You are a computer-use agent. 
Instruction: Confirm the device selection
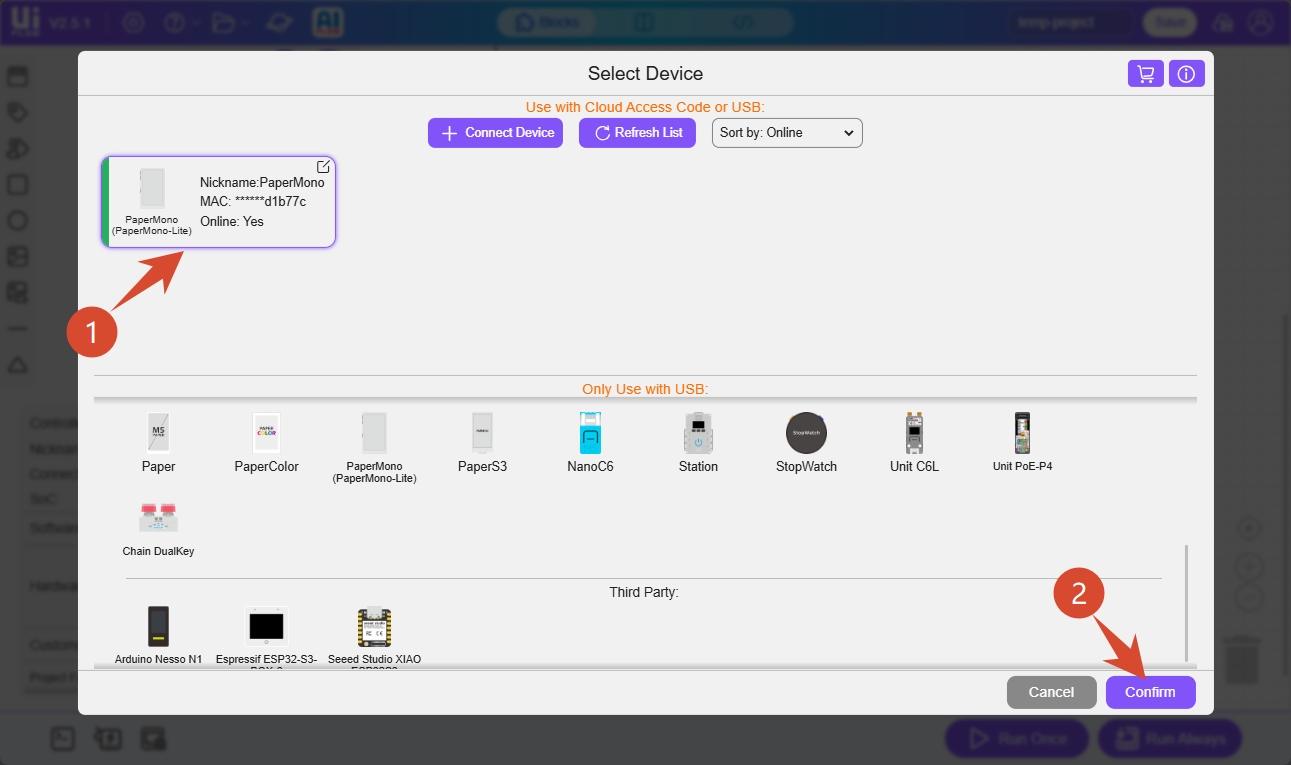[1150, 692]
